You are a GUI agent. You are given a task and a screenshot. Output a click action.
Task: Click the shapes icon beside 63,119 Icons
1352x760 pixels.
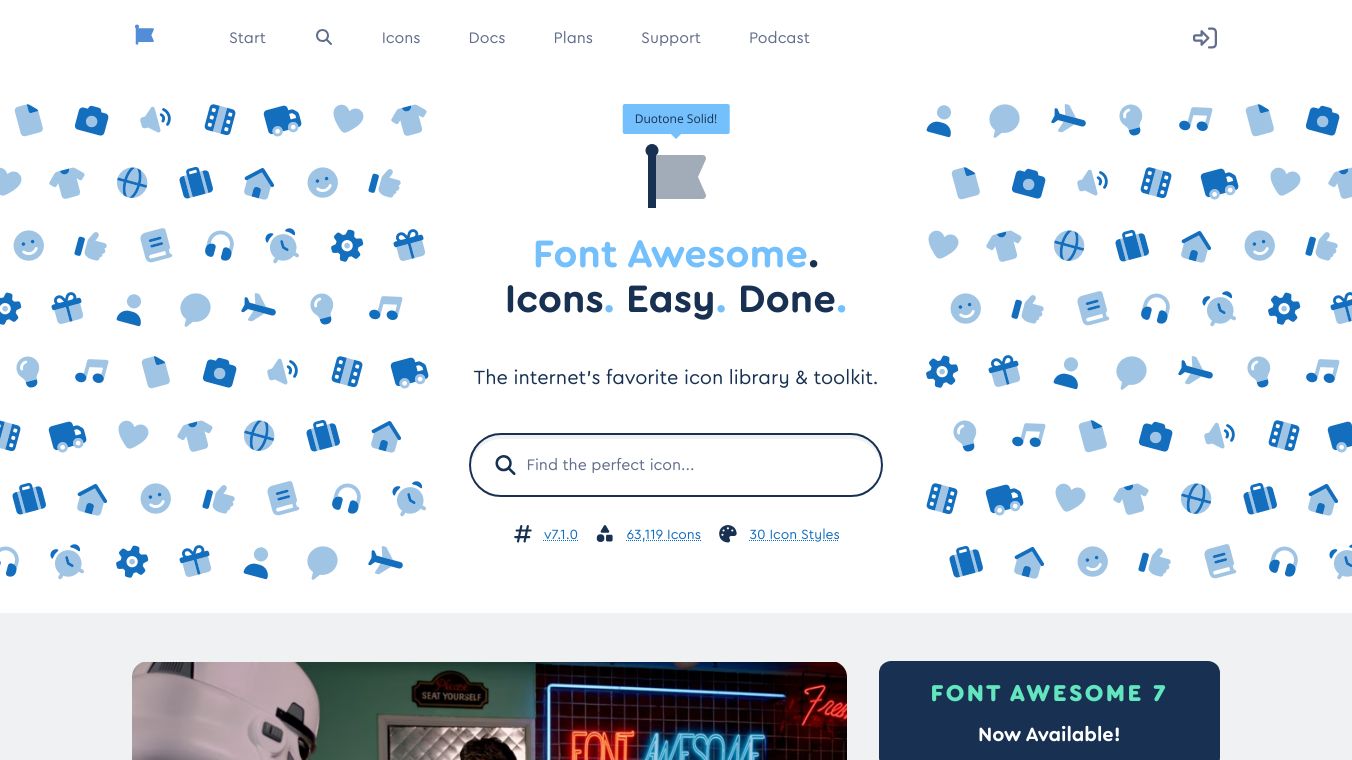(604, 534)
